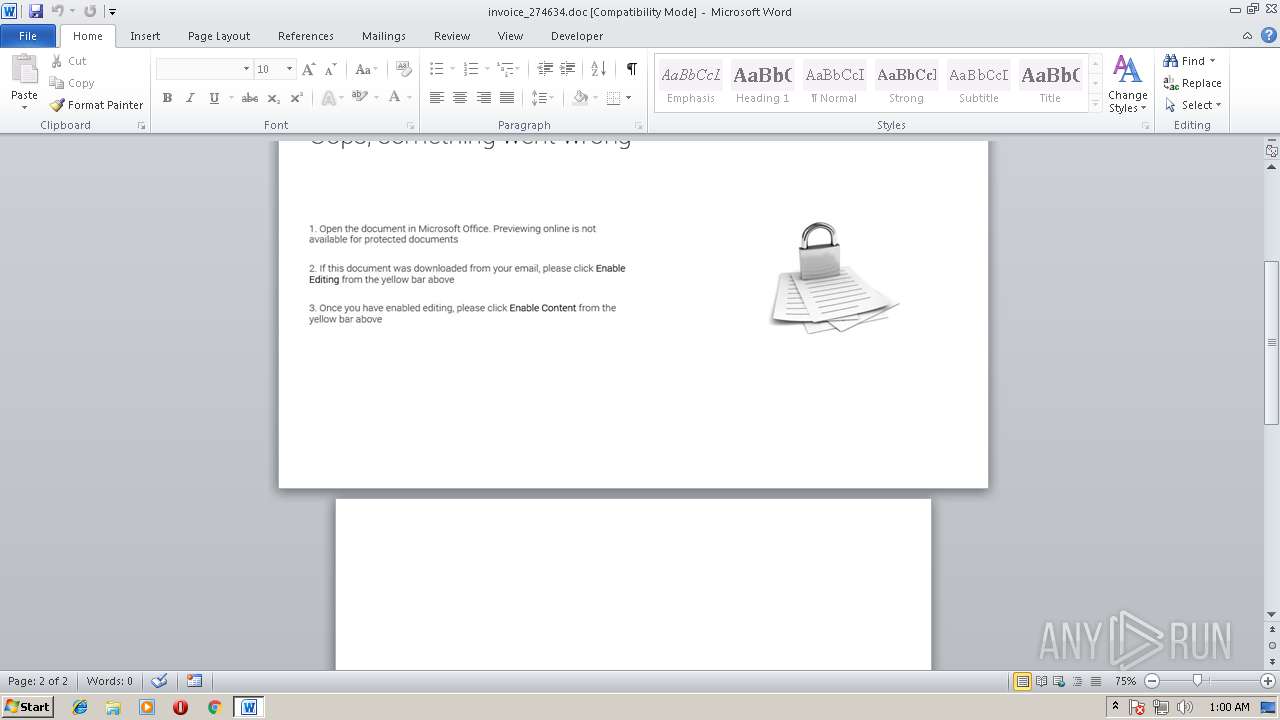Viewport: 1280px width, 720px height.
Task: Justify the text
Action: pos(506,98)
